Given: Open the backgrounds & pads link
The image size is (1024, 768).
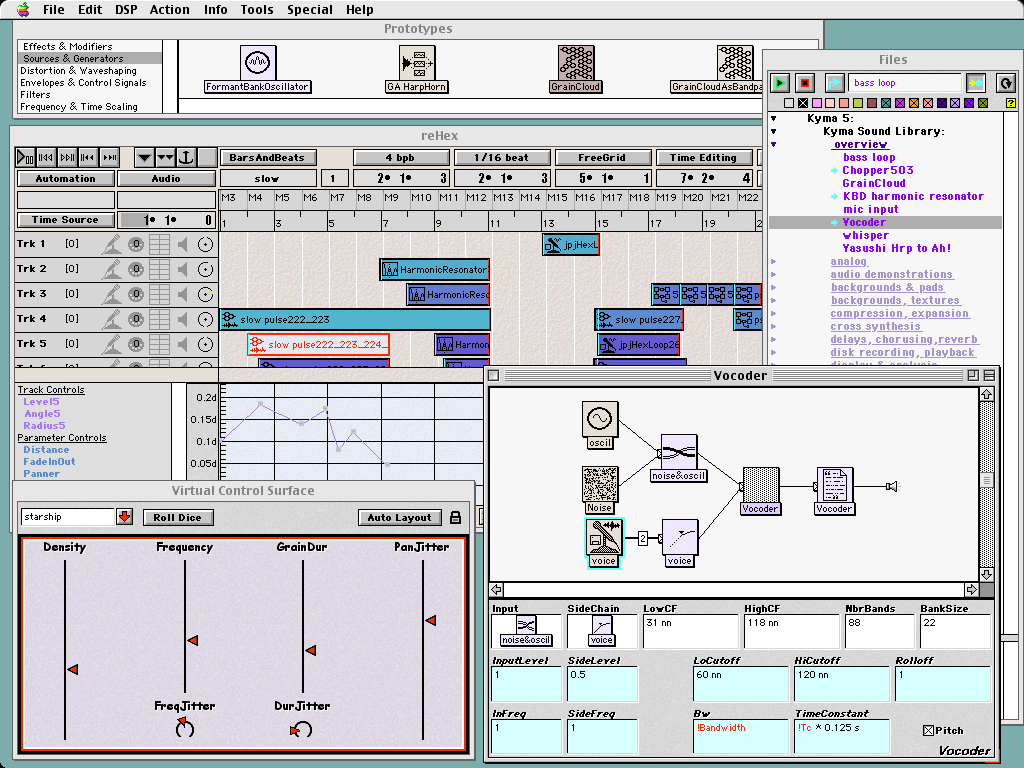Looking at the screenshot, I should tap(888, 287).
